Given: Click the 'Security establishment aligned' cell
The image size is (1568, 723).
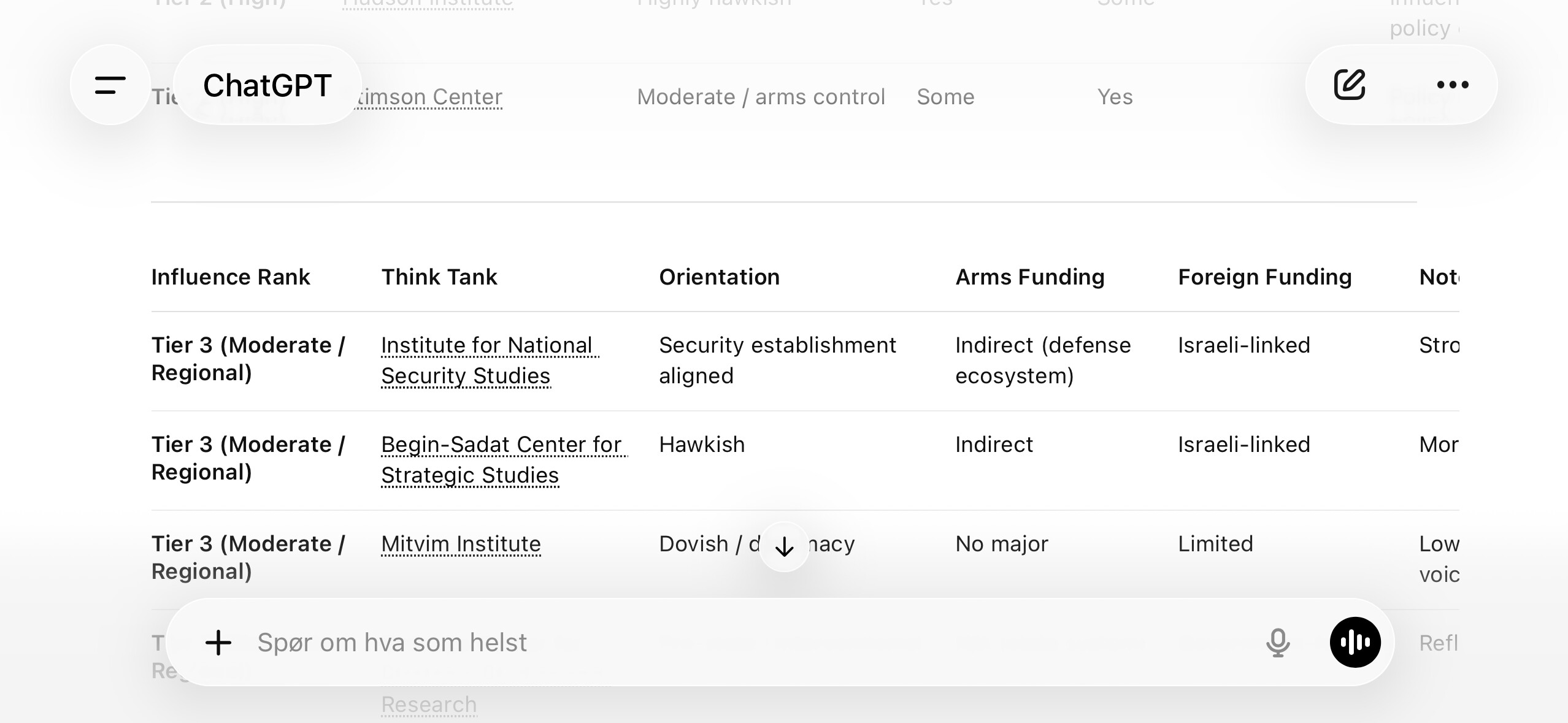Looking at the screenshot, I should [777, 361].
